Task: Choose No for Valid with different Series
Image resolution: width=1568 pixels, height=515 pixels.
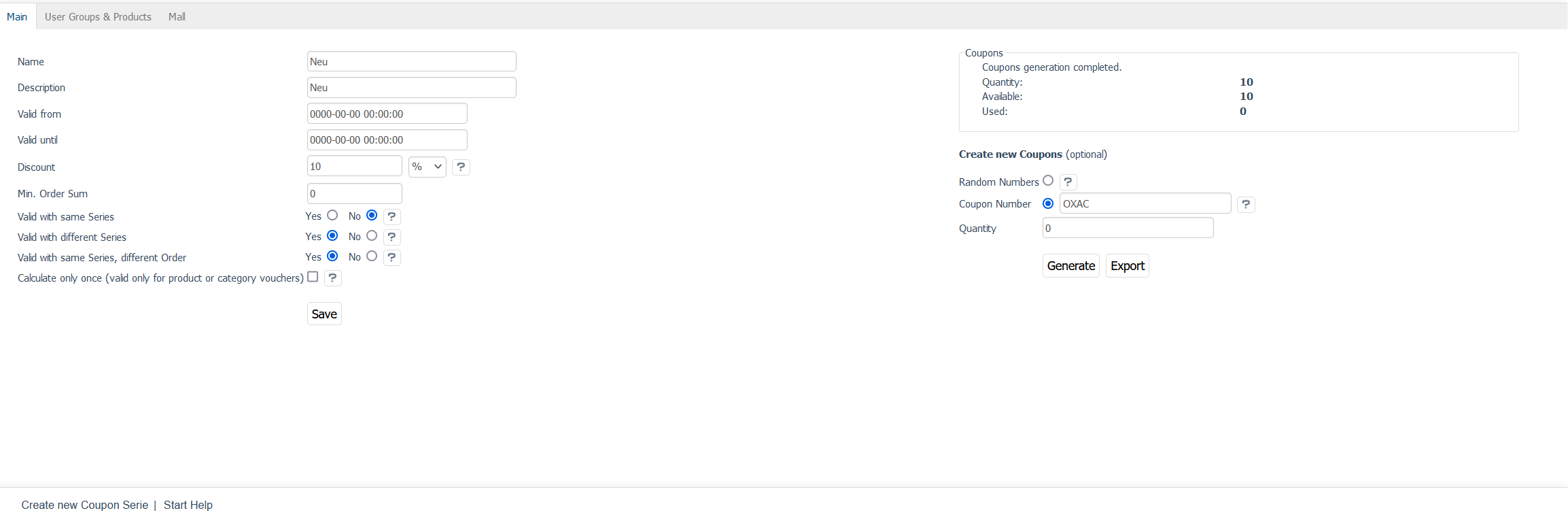Action: [372, 236]
